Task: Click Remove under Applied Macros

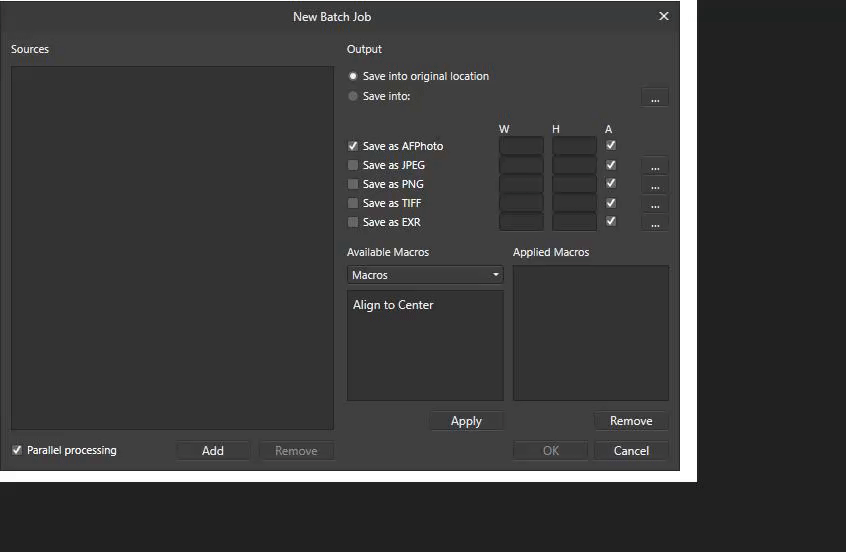Action: pyautogui.click(x=631, y=421)
